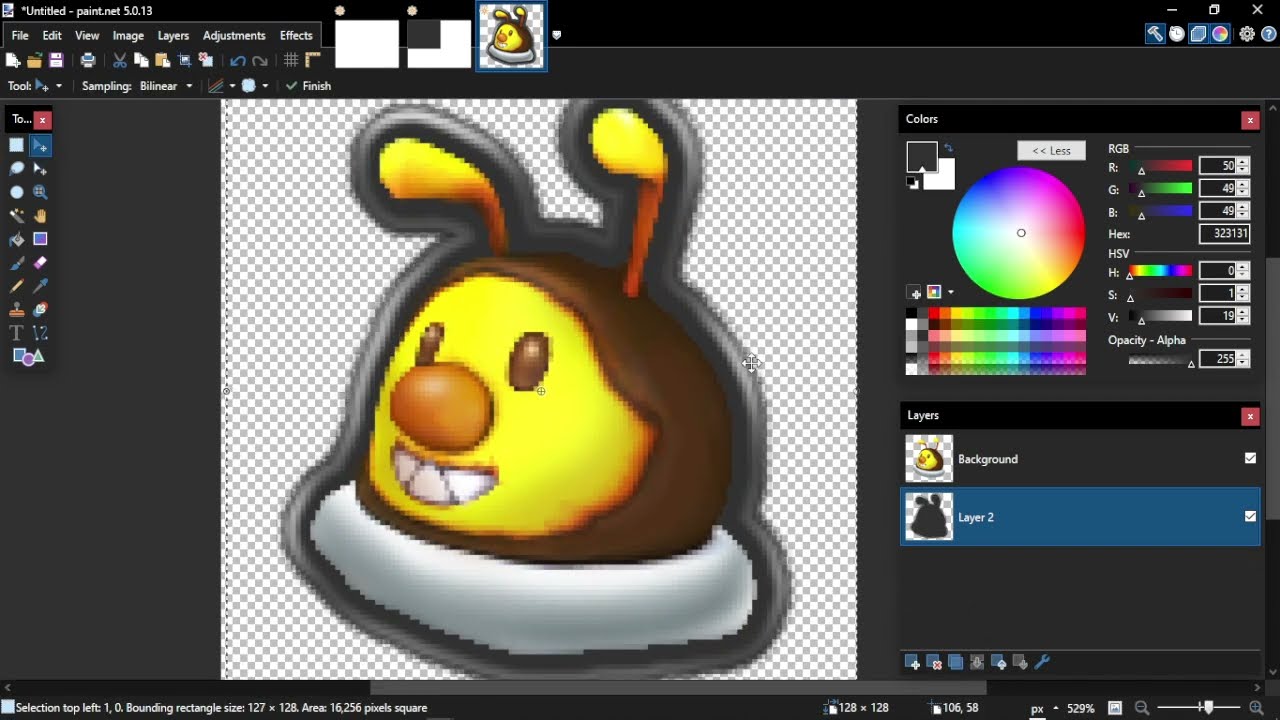Crop to selection
The image size is (1280, 720).
(185, 61)
